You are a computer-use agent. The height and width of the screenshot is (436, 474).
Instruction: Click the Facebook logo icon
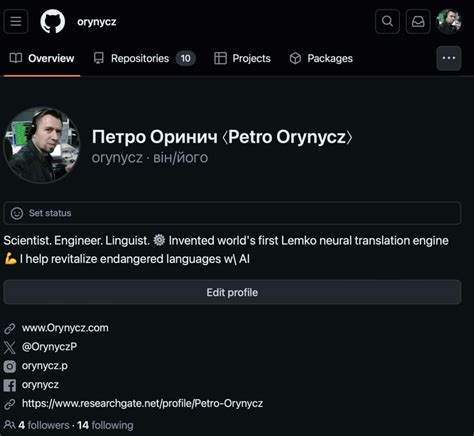(10, 385)
